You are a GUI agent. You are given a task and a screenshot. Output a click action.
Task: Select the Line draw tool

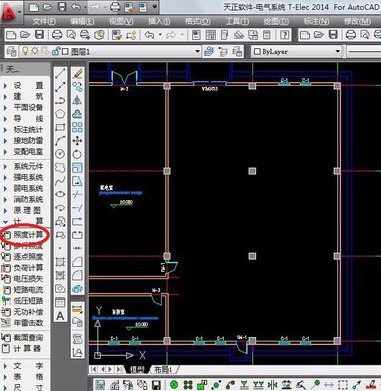pyautogui.click(x=60, y=74)
